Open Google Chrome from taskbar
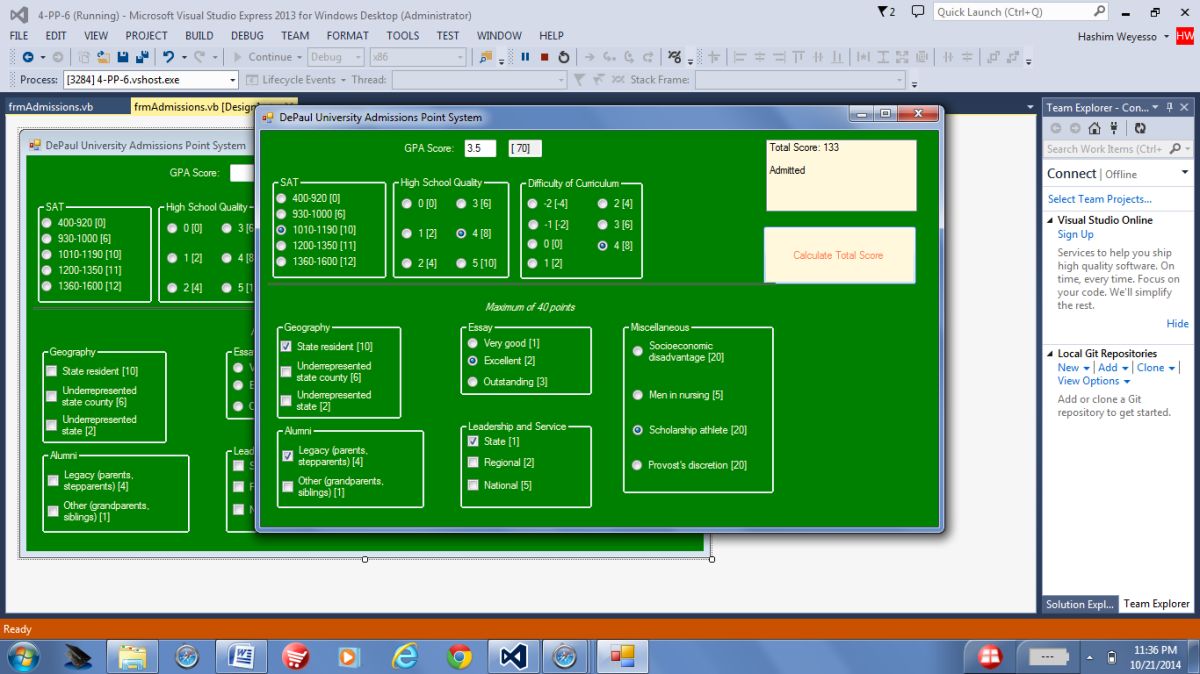Viewport: 1200px width, 674px height. pyautogui.click(x=460, y=656)
